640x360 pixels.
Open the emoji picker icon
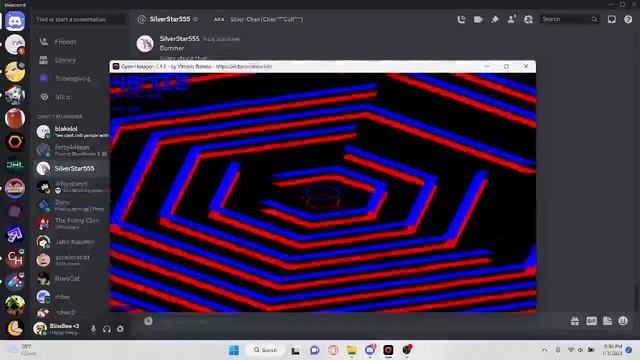pyautogui.click(x=623, y=321)
